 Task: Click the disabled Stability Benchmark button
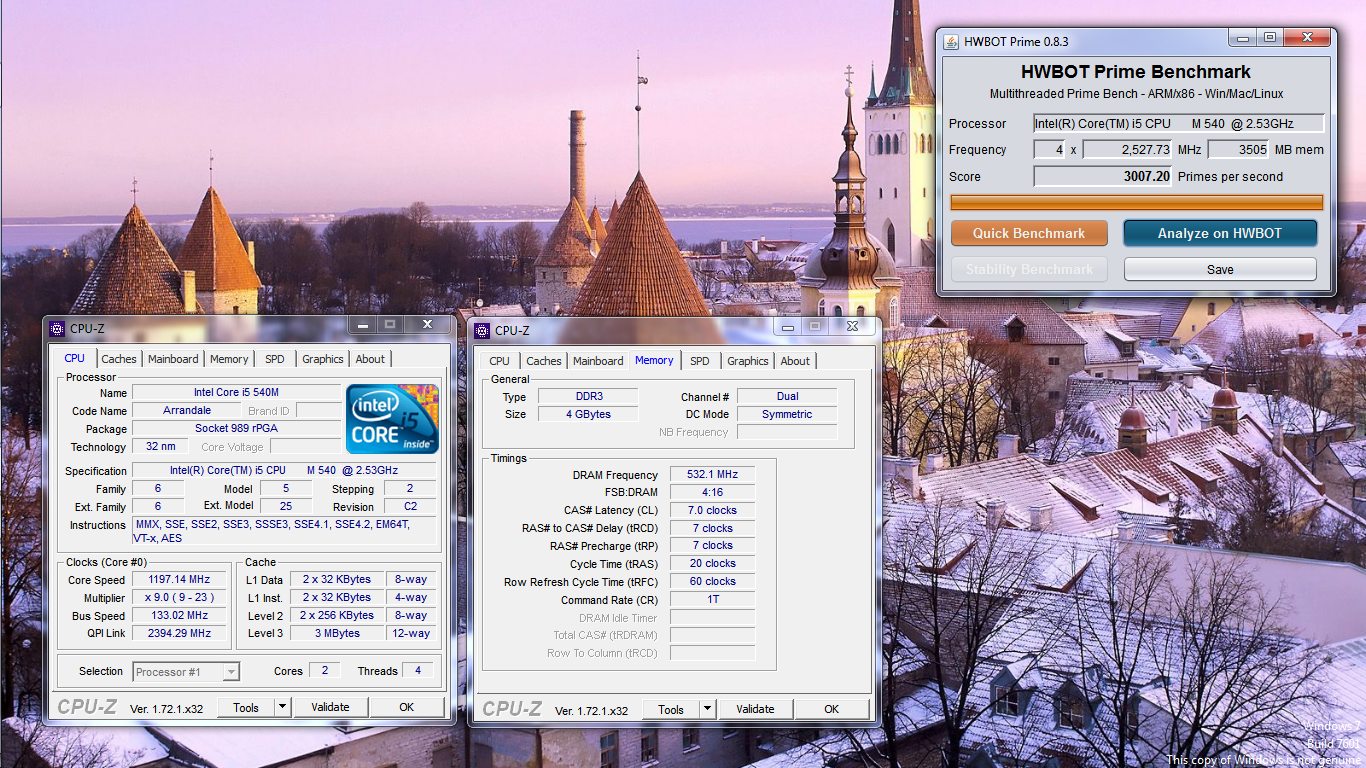pyautogui.click(x=1029, y=269)
